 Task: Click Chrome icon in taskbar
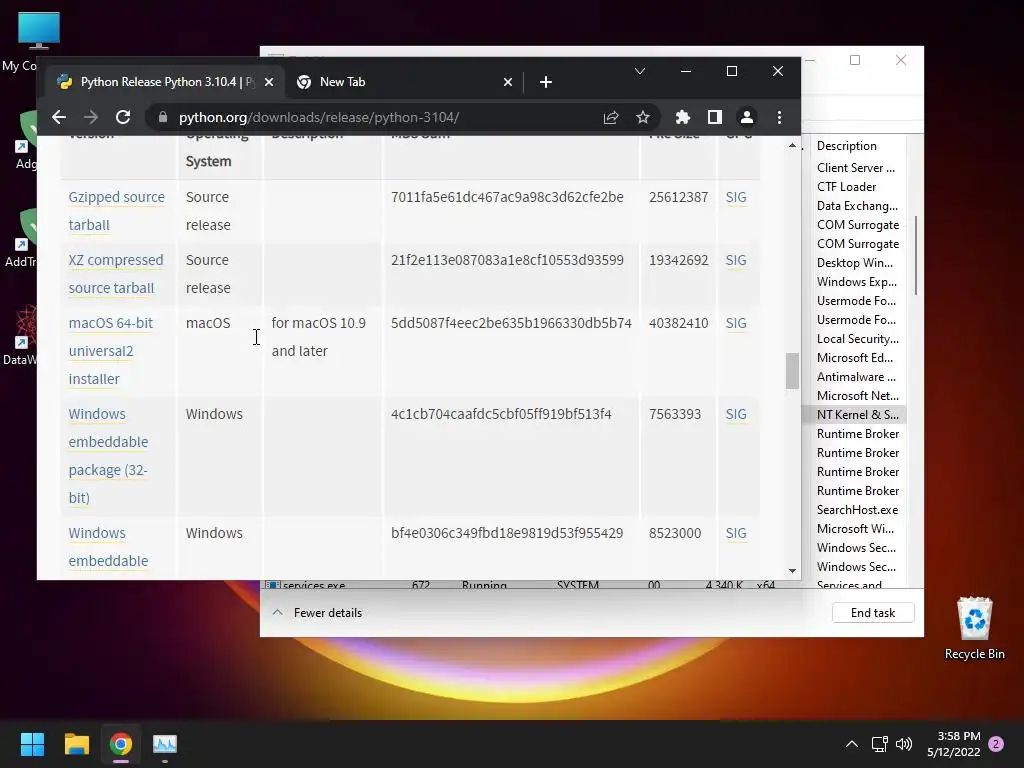pyautogui.click(x=121, y=744)
